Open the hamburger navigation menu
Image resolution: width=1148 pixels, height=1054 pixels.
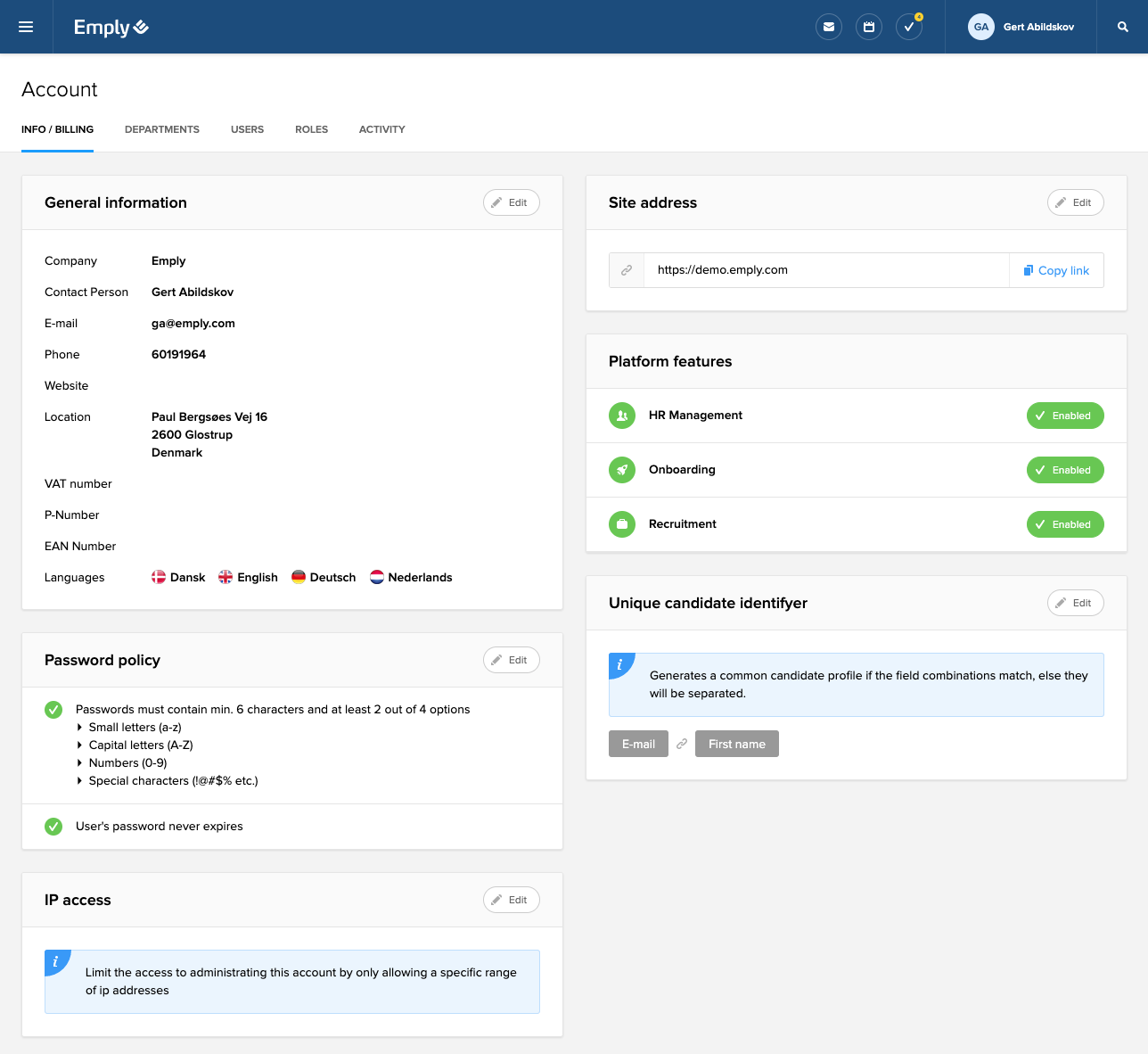pyautogui.click(x=26, y=27)
